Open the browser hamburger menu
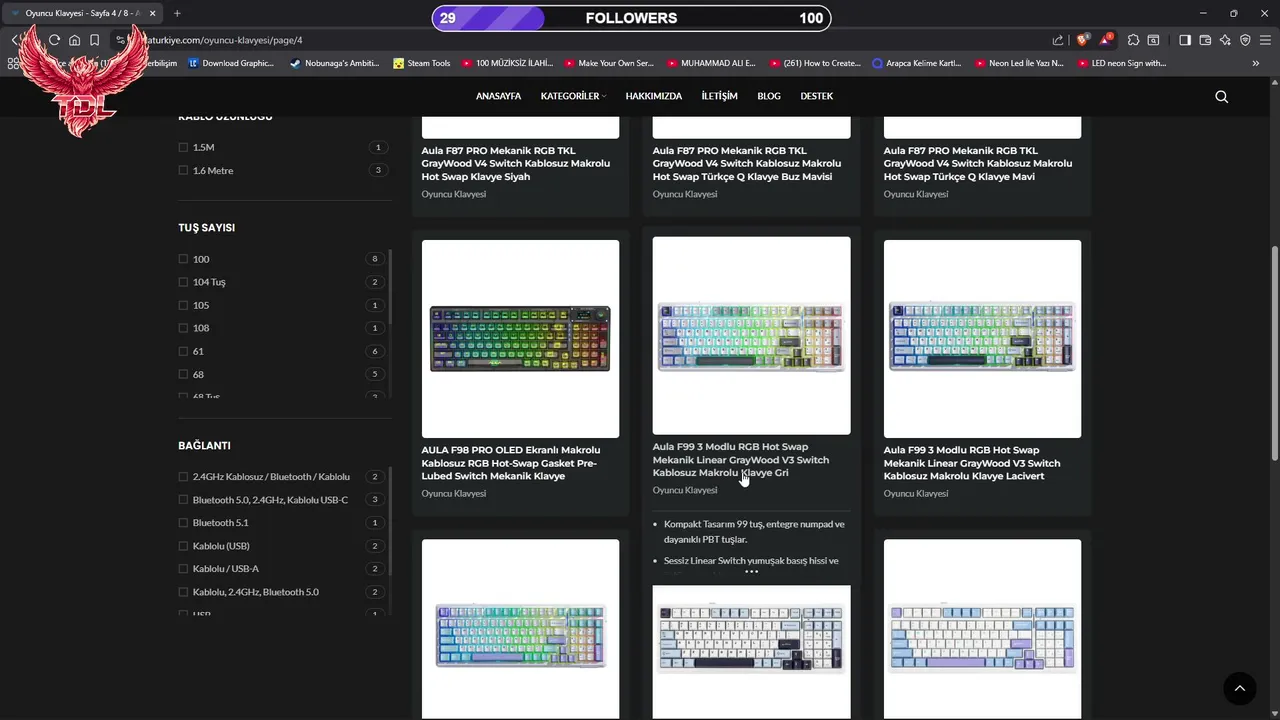This screenshot has width=1280, height=720. pyautogui.click(x=1265, y=40)
